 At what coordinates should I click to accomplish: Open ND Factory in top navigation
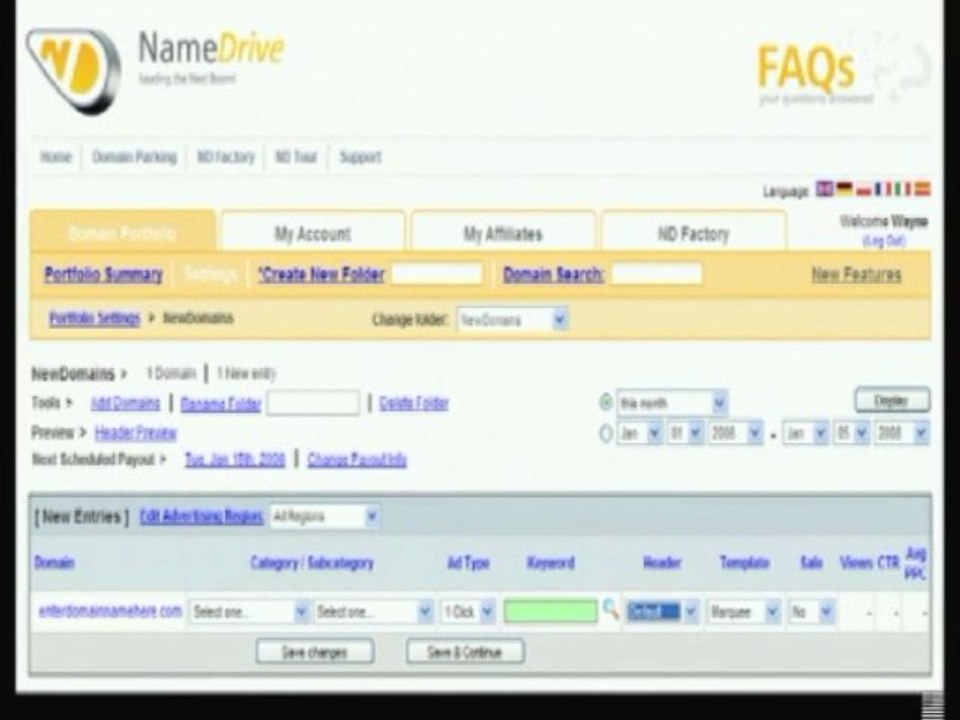(225, 157)
